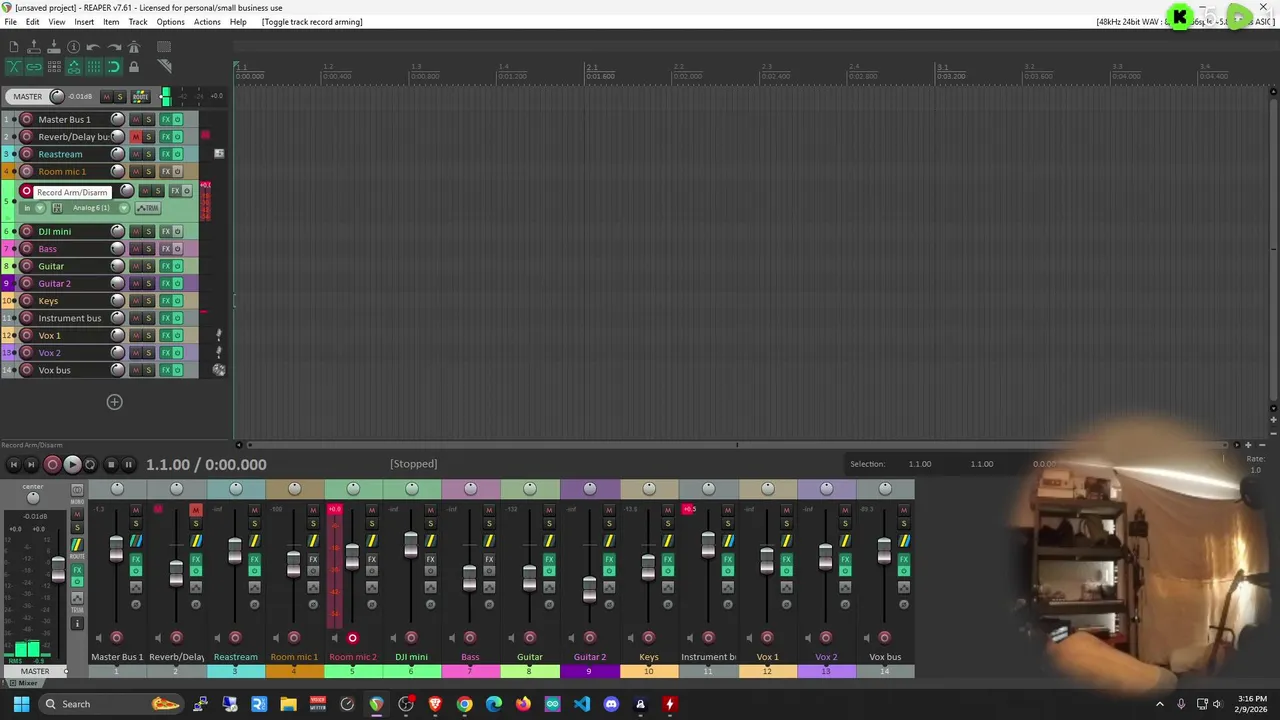The width and height of the screenshot is (1280, 720).
Task: Toggle auto-crossfade toolbar icon
Action: 13,67
